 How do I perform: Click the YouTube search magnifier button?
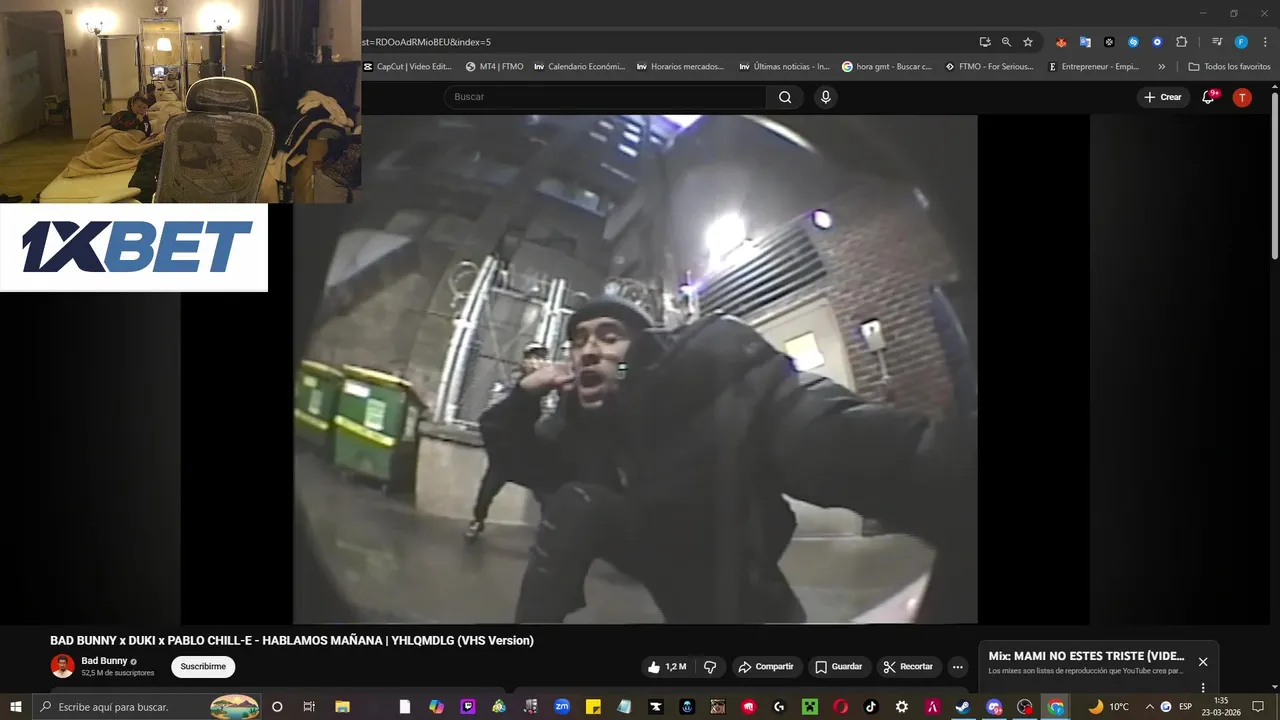point(785,97)
